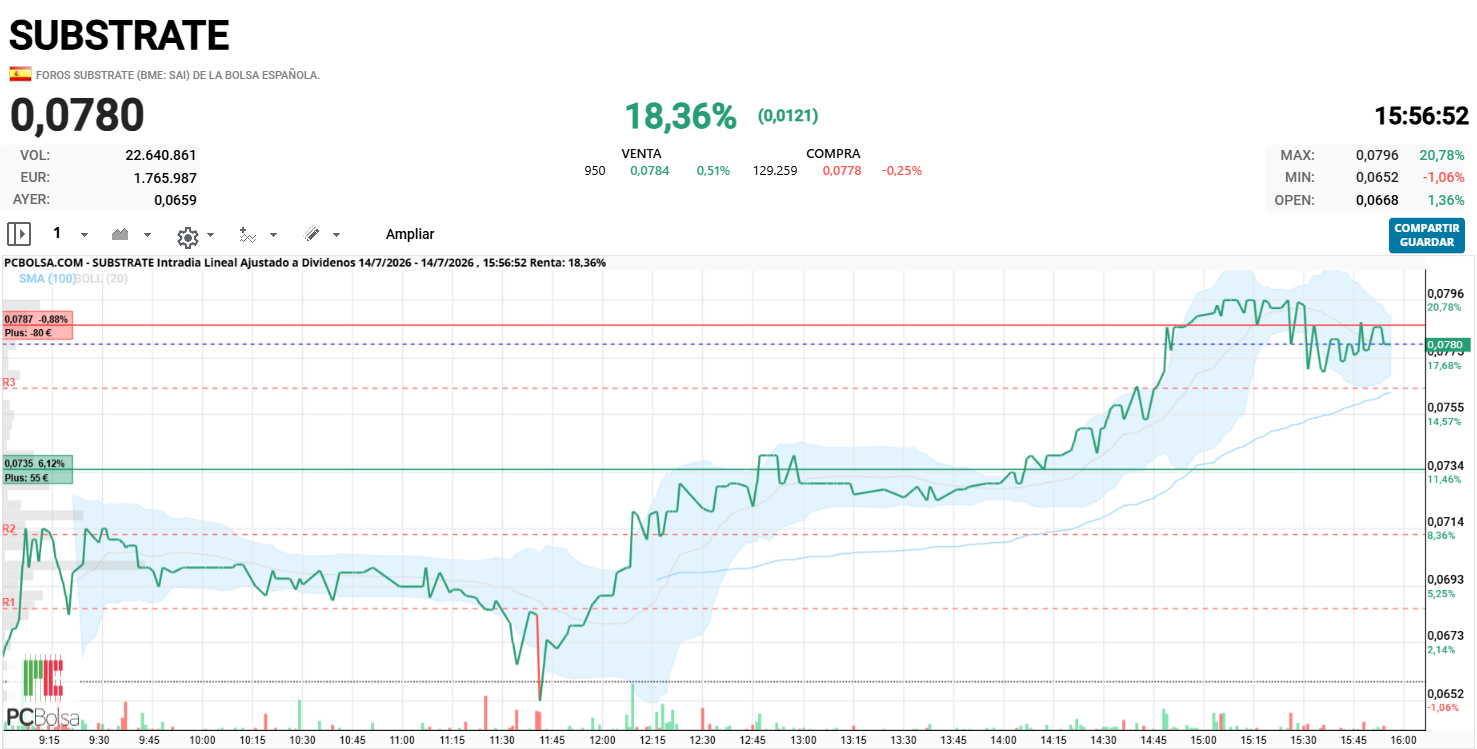
Task: Open the chart settings gear icon
Action: [187, 236]
